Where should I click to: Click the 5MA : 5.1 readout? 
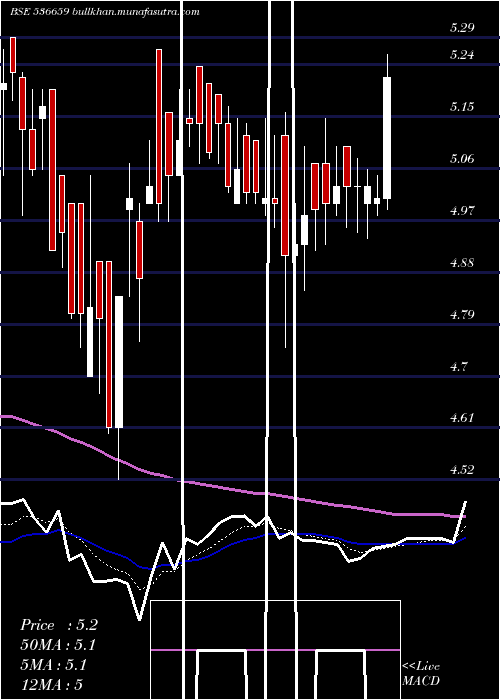coord(53,665)
